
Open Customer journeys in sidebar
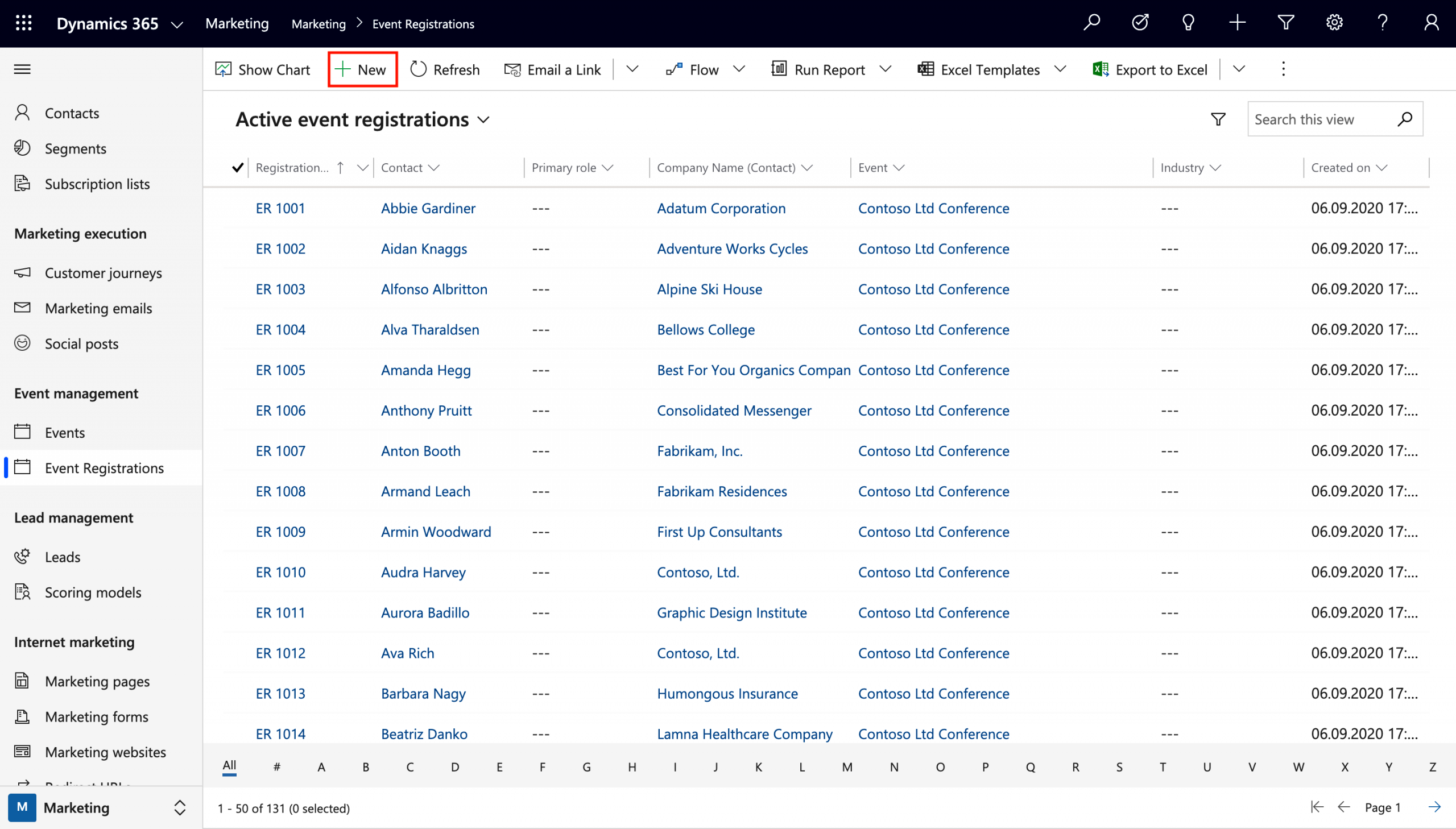pyautogui.click(x=101, y=273)
